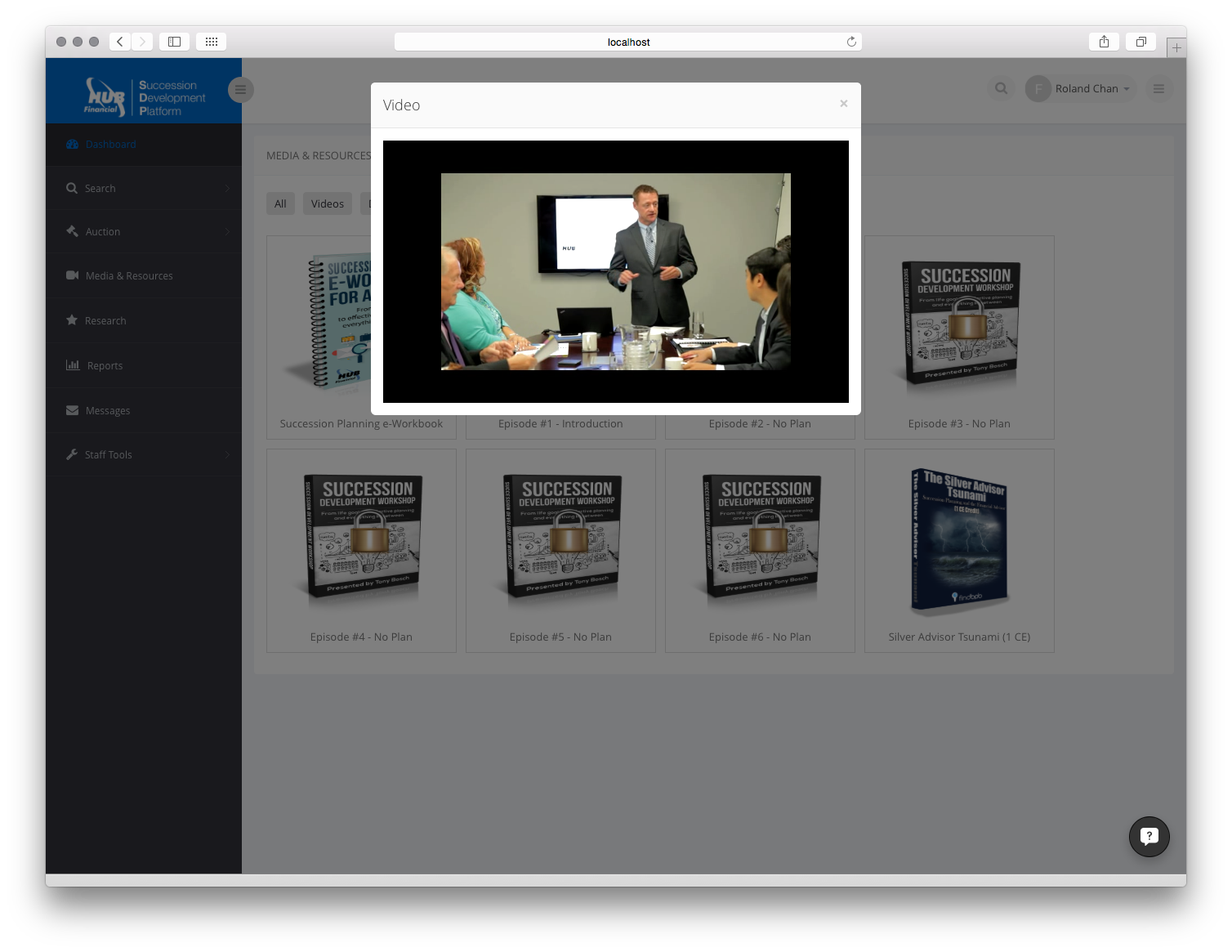Select the All filter button

[x=280, y=203]
